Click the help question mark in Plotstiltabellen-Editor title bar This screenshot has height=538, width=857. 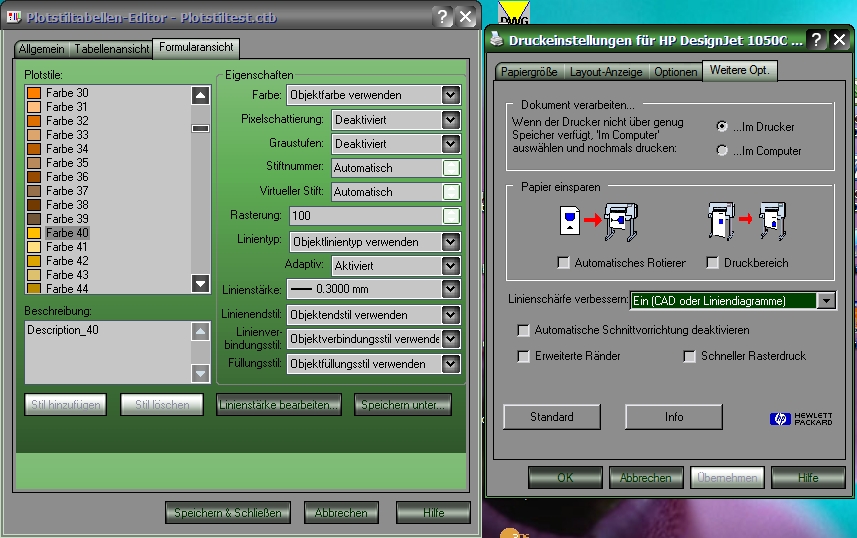[x=442, y=17]
